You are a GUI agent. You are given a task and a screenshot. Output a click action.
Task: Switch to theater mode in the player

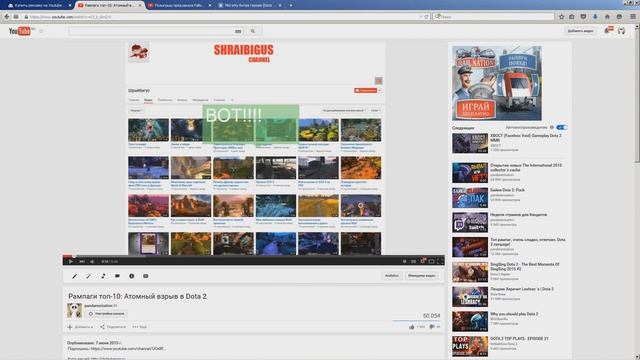click(x=431, y=261)
